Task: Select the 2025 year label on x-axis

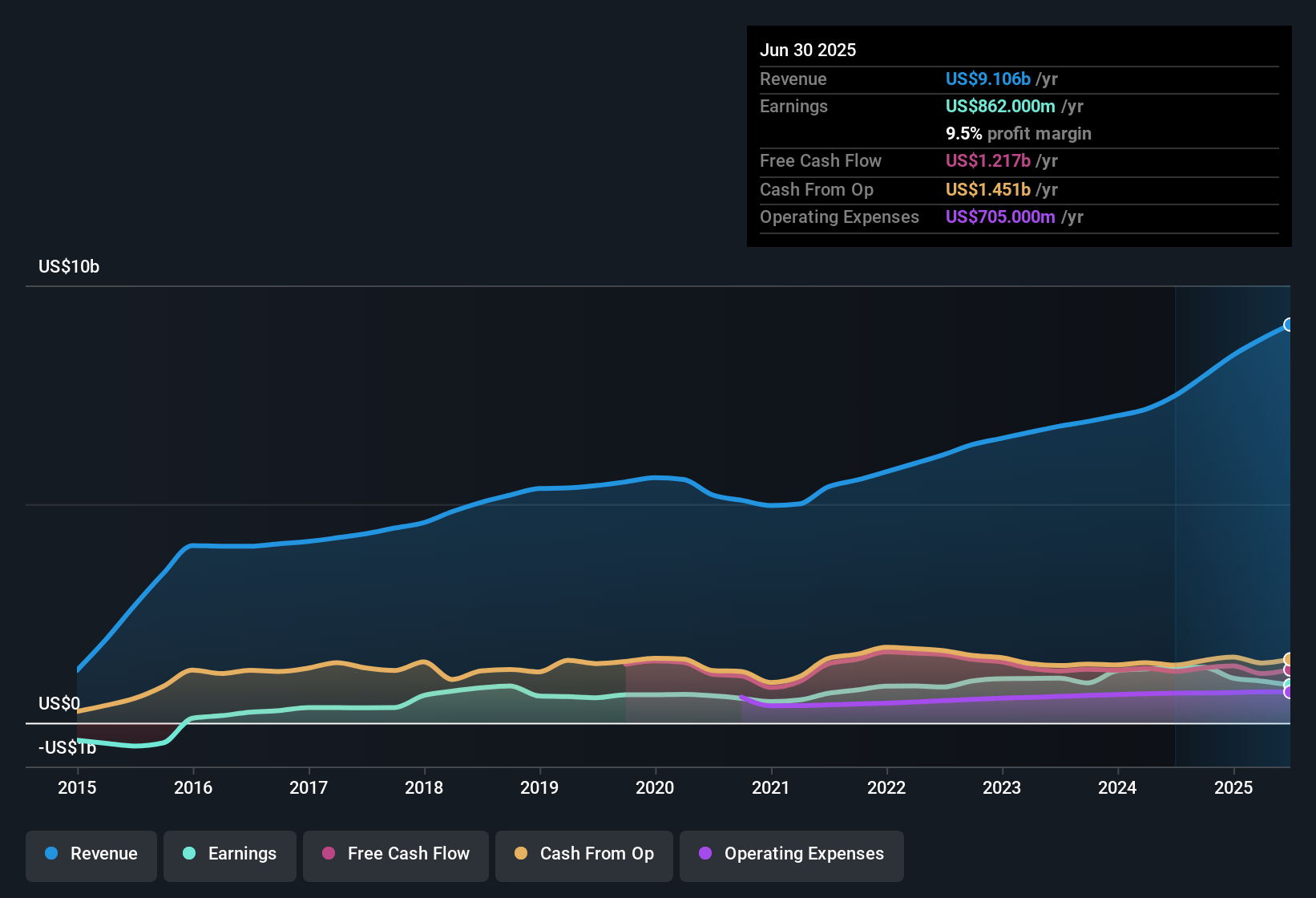Action: (x=1233, y=788)
